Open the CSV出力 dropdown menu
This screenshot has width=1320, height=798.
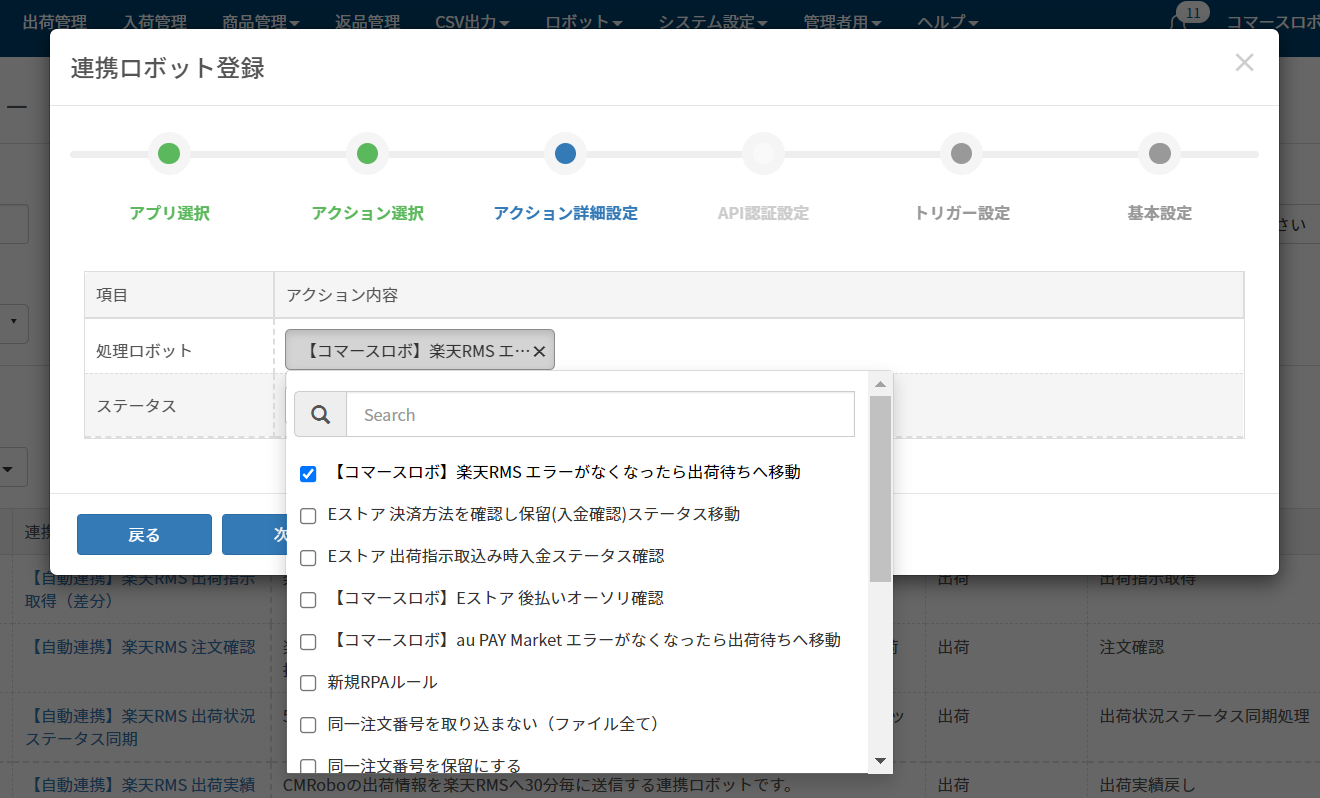(473, 22)
